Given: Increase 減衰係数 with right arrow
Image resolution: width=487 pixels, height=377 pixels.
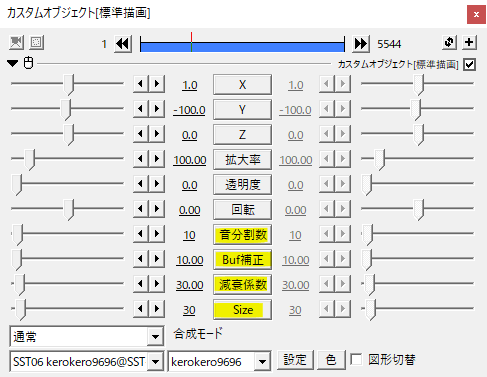Looking at the screenshot, I should (157, 284).
